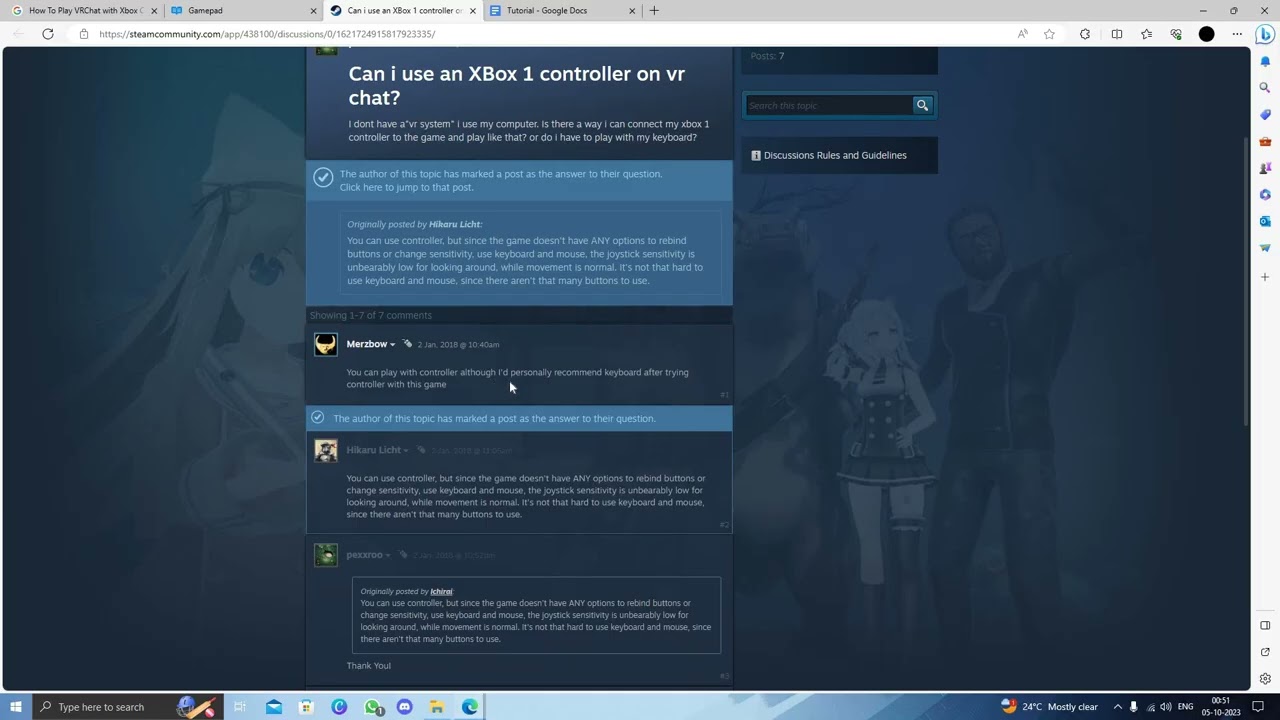Expand pexxroo's user dropdown arrow
This screenshot has width=1280, height=720.
click(x=388, y=556)
